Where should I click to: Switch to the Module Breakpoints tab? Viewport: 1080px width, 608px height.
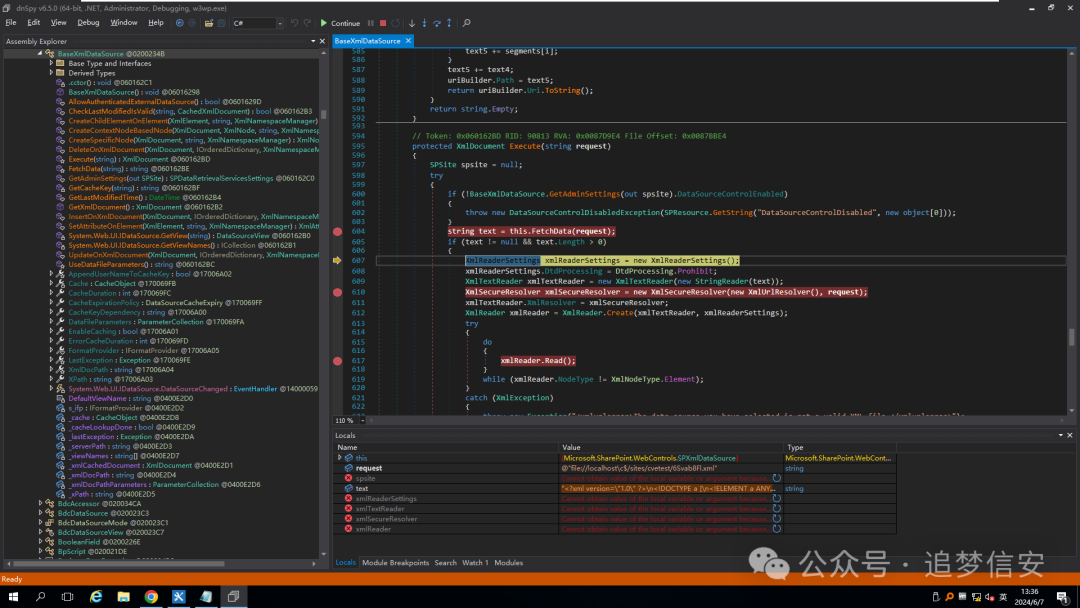[x=395, y=563]
